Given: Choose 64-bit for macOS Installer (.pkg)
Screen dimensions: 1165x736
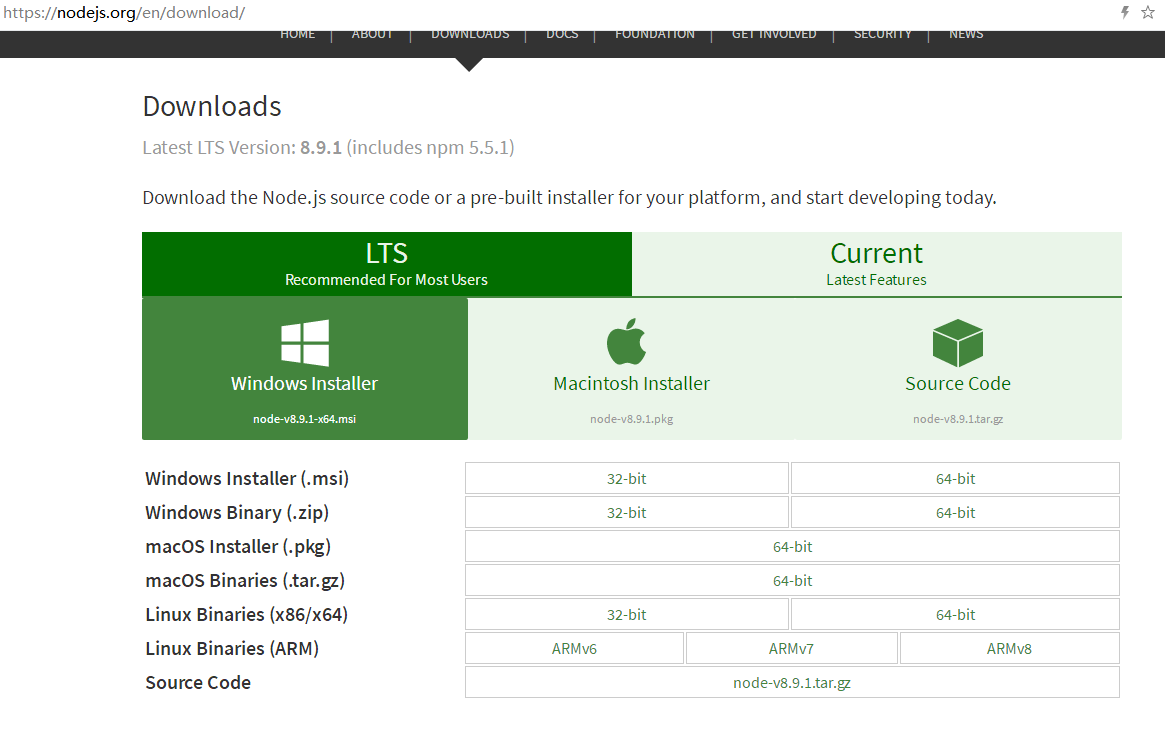Looking at the screenshot, I should [x=792, y=547].
